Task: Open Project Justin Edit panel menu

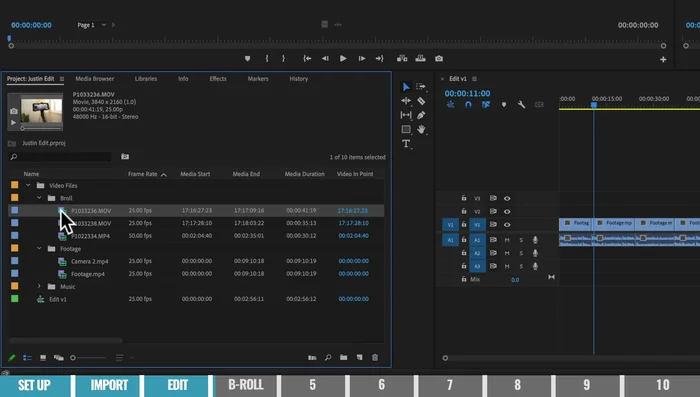Action: (62, 79)
